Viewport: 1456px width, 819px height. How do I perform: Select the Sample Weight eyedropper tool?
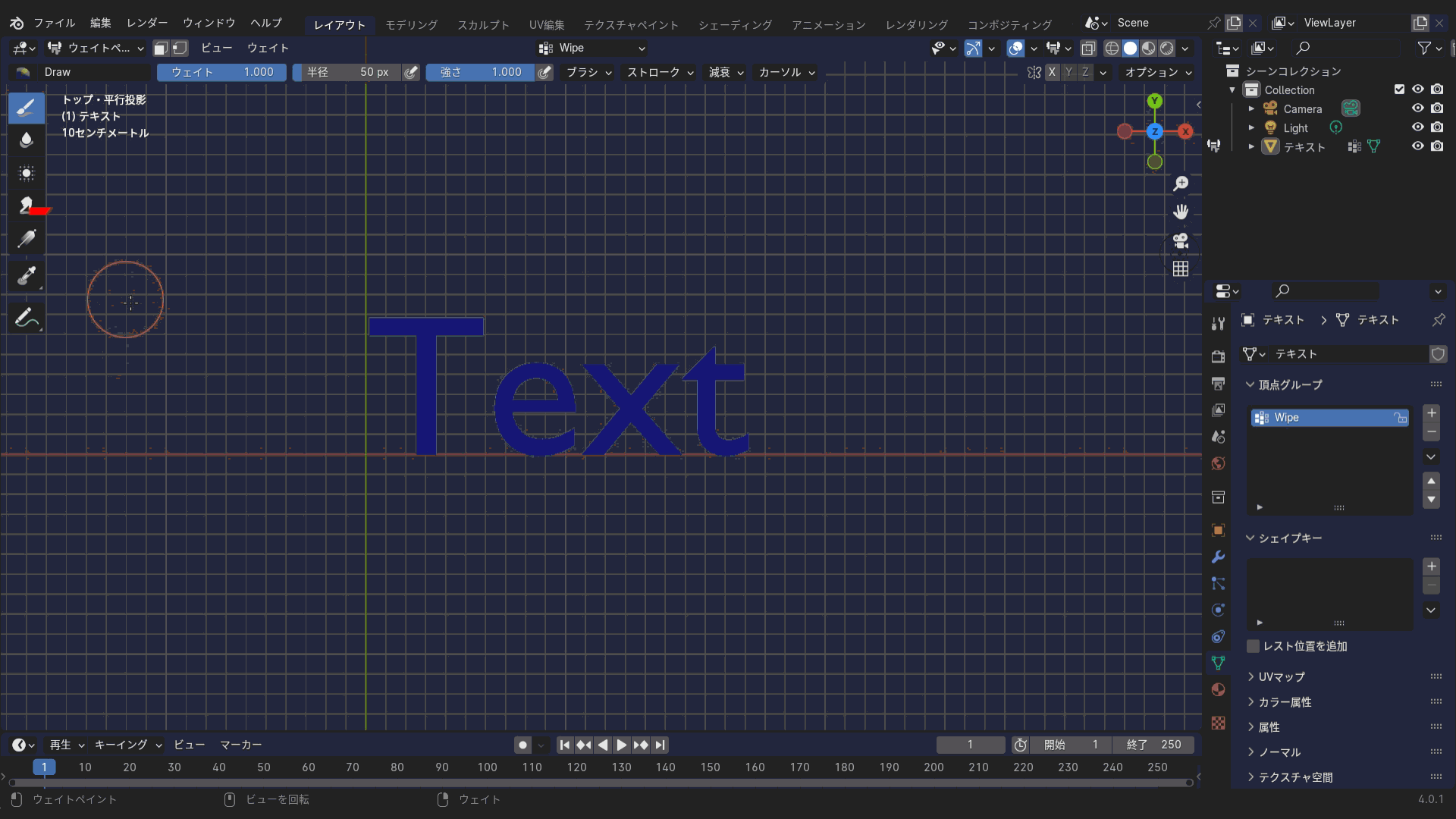[27, 276]
